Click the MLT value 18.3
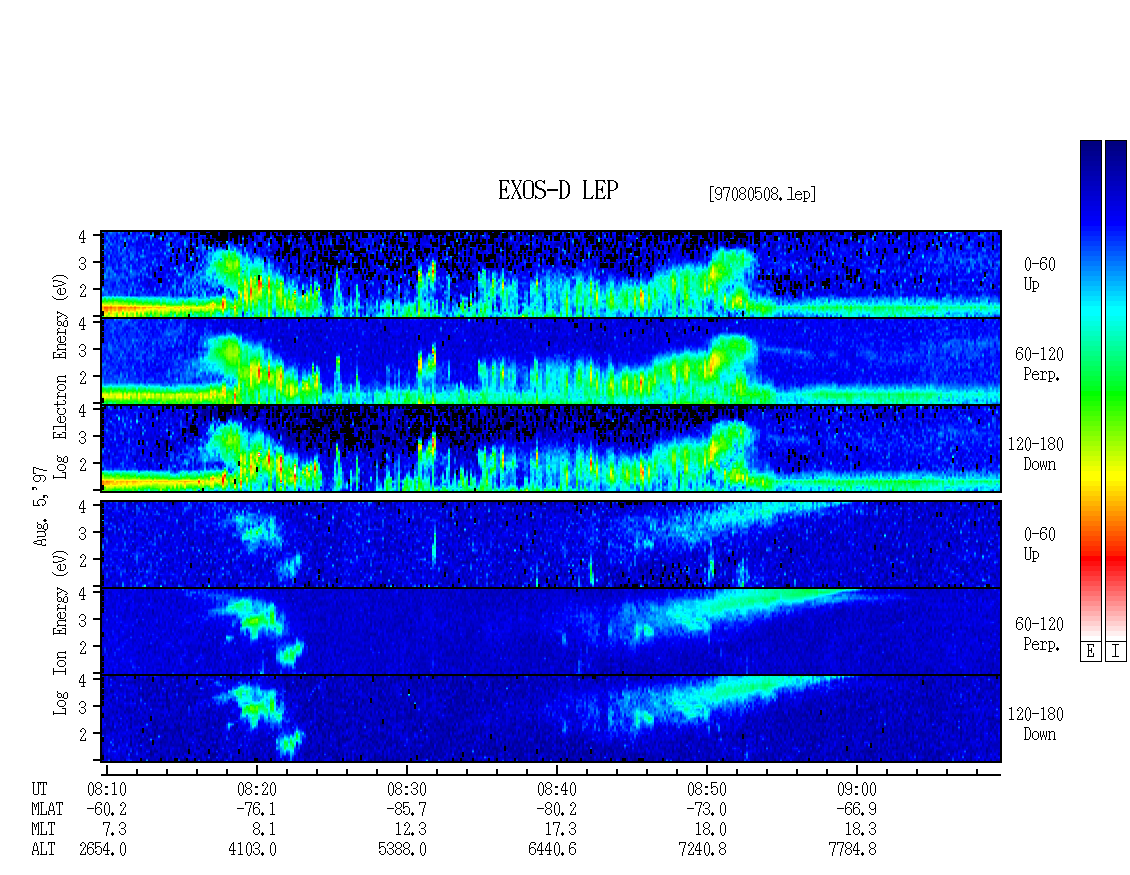 (860, 830)
